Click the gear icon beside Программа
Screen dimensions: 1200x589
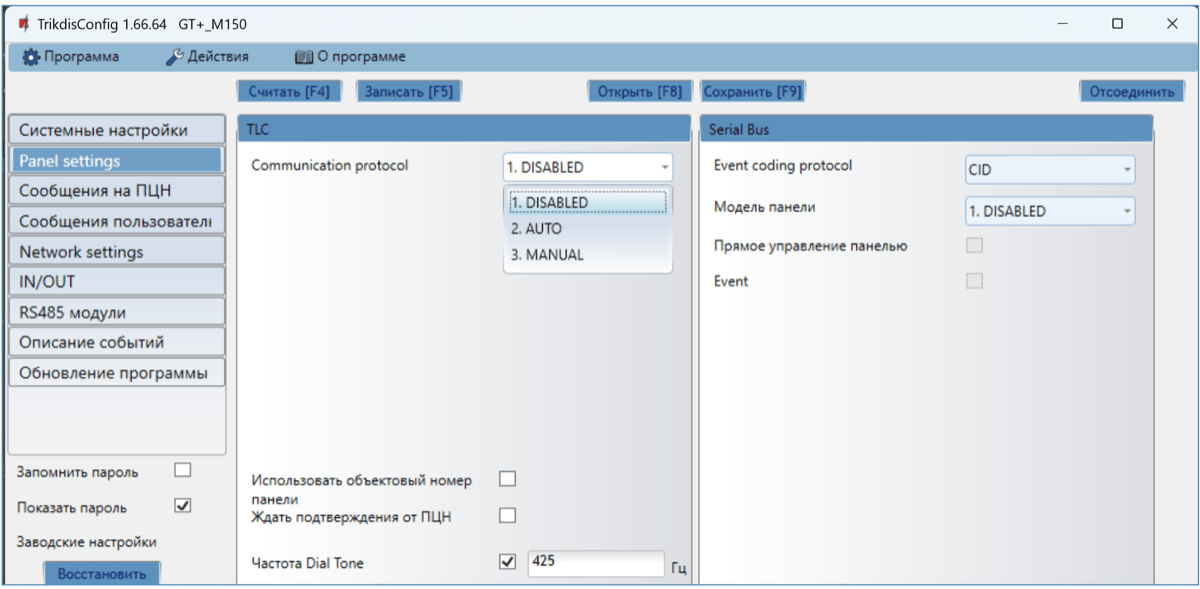point(31,57)
